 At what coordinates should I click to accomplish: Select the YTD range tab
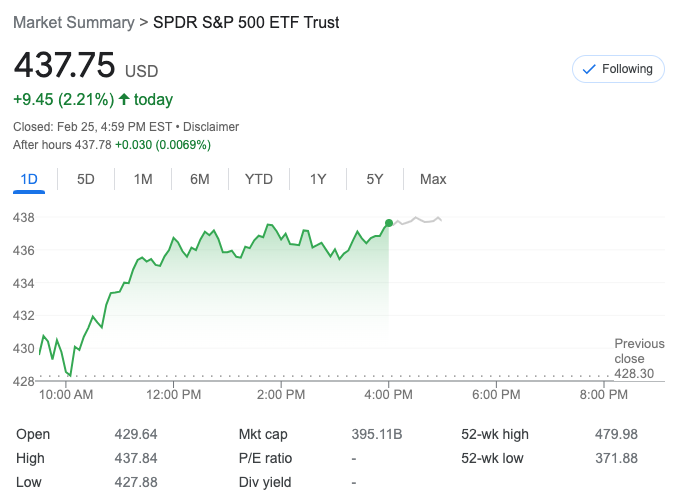tap(259, 179)
